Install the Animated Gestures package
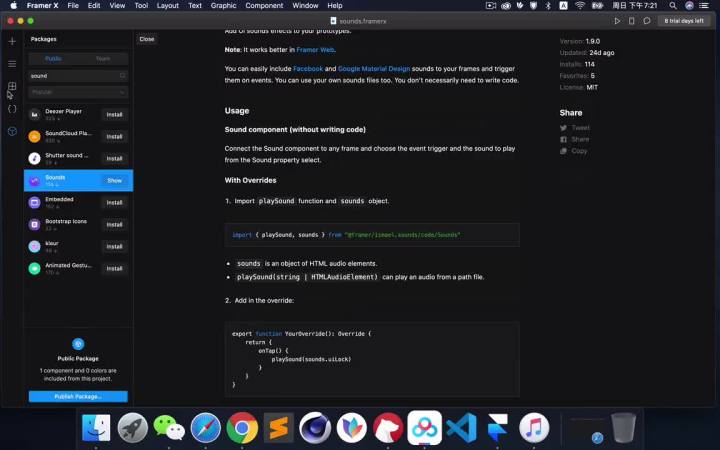This screenshot has height=450, width=720. [114, 269]
